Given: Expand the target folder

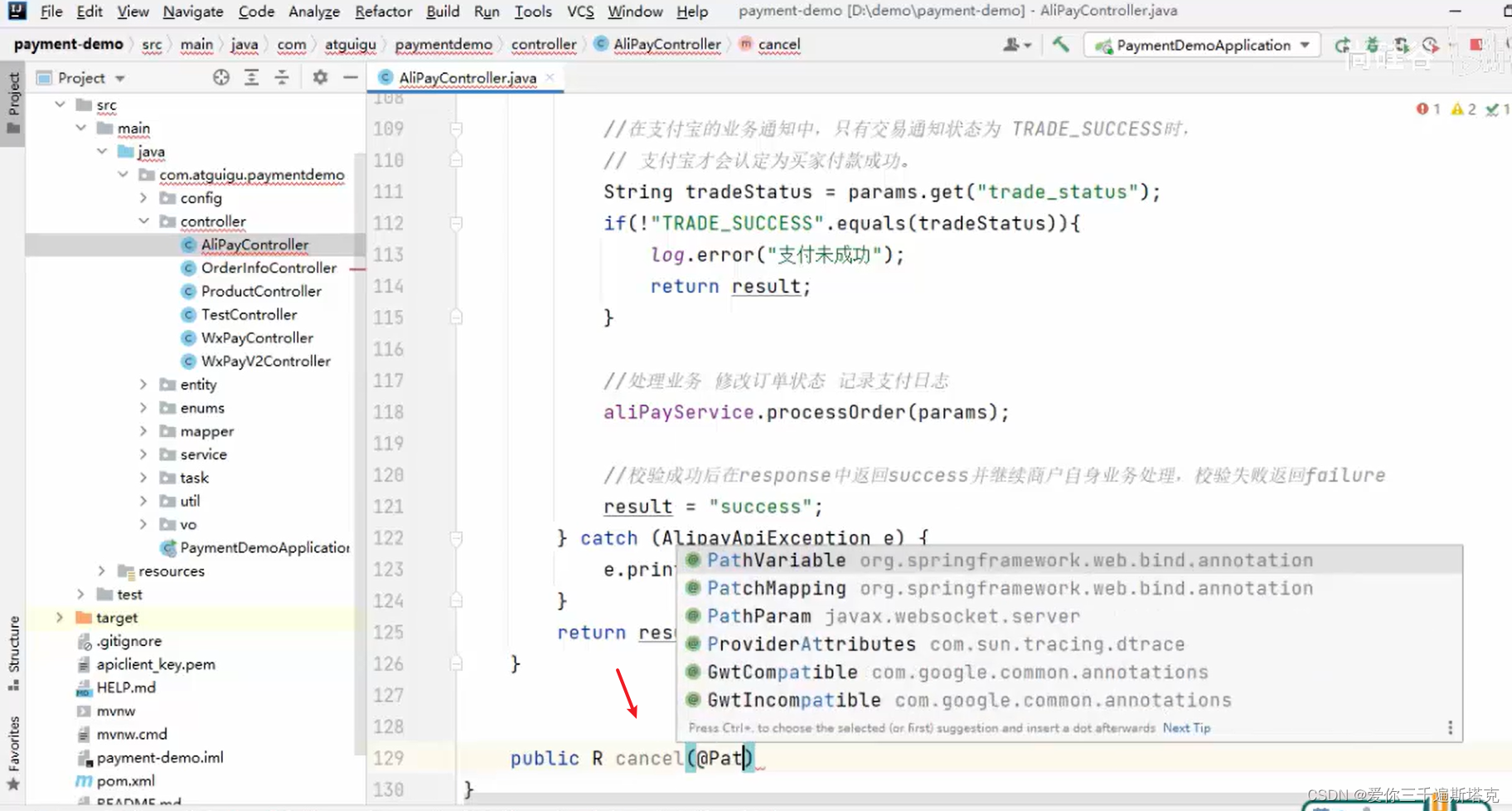Looking at the screenshot, I should [60, 617].
